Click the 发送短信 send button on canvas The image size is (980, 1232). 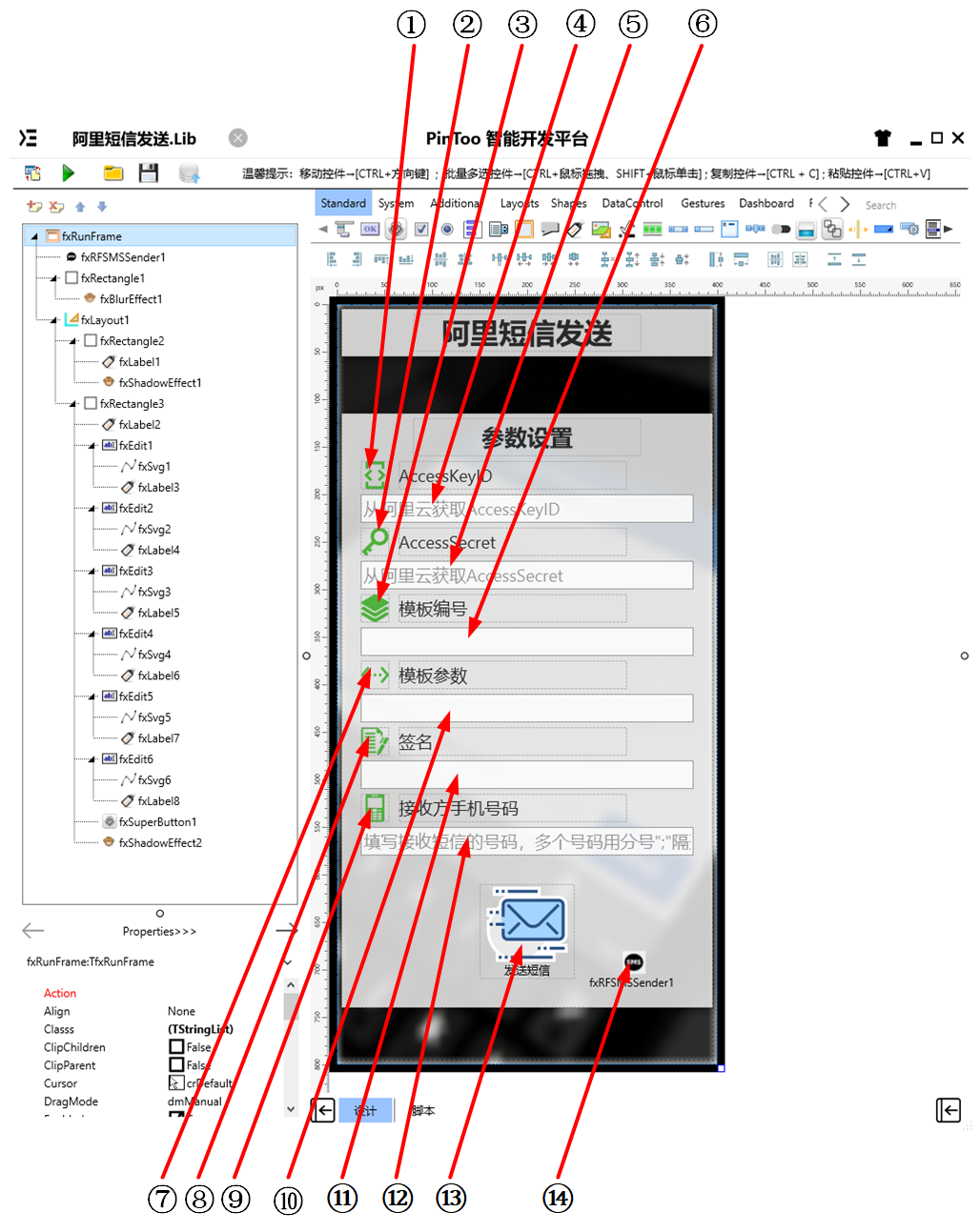tap(527, 932)
